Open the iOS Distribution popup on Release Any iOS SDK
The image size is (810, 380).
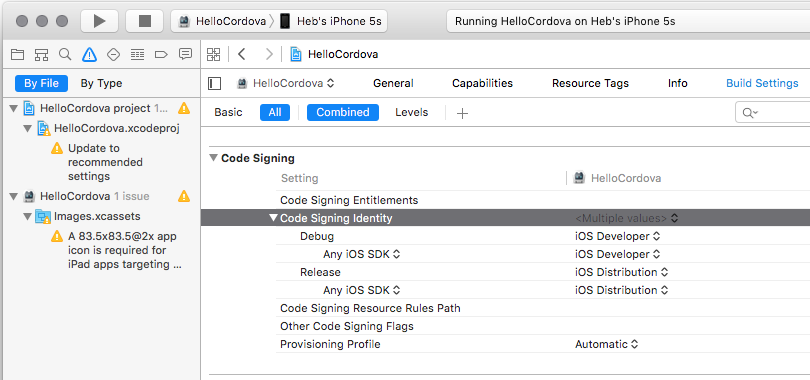621,290
